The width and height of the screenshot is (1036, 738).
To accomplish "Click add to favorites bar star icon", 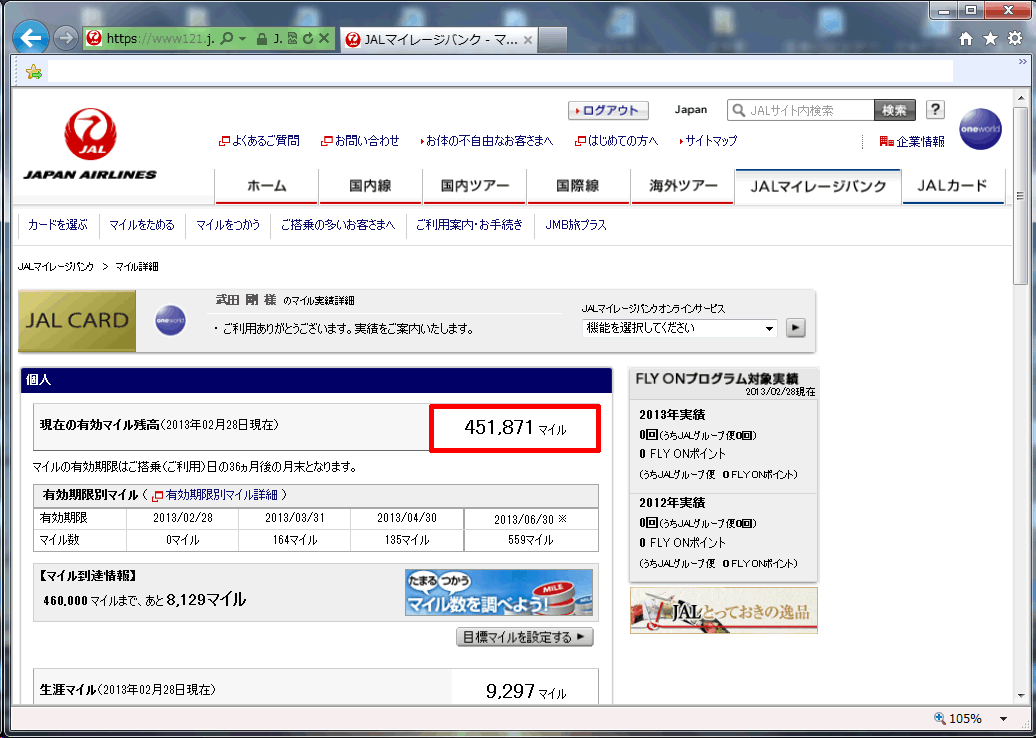I will [34, 71].
